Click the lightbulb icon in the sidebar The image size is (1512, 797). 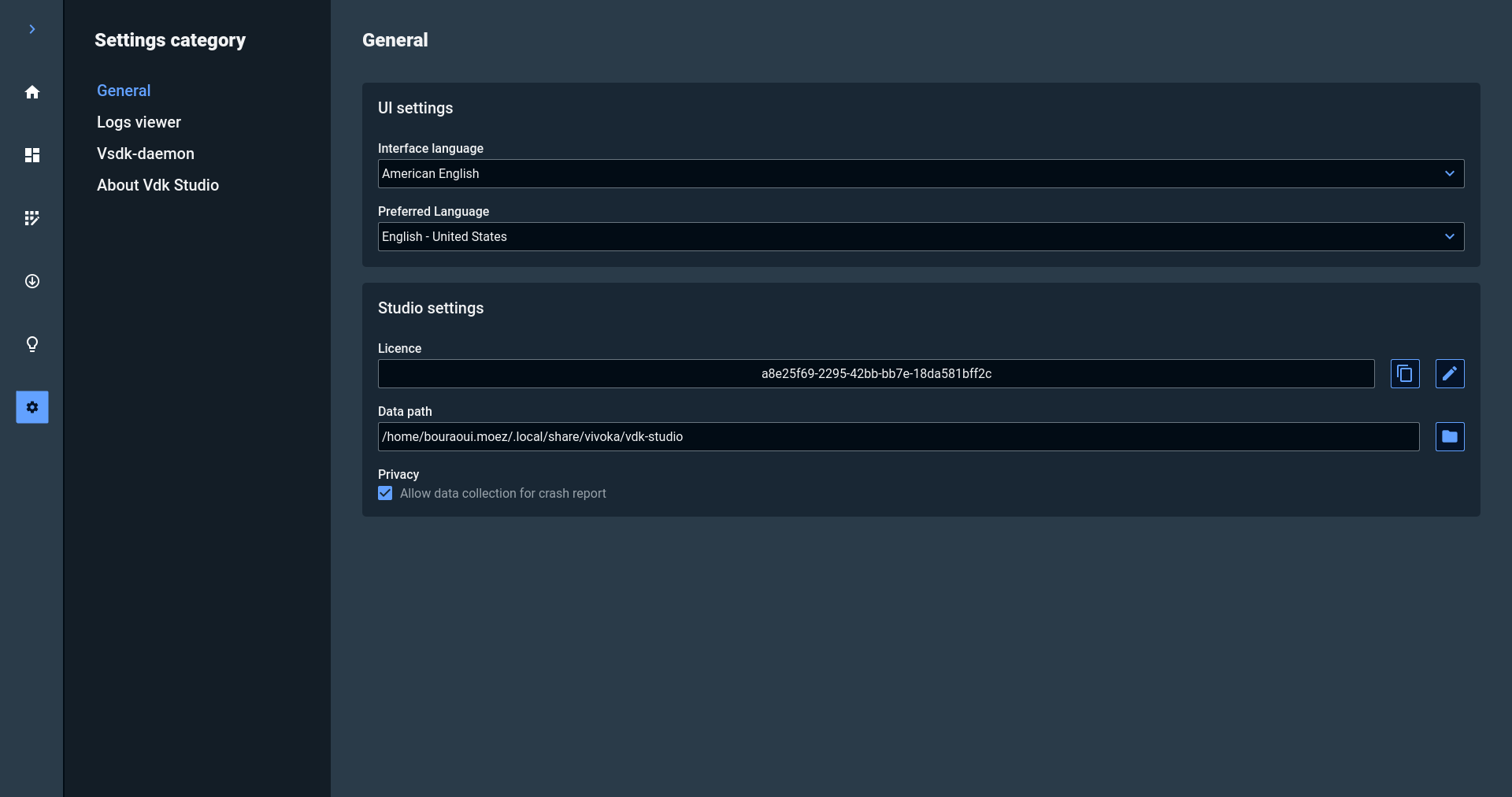tap(32, 344)
